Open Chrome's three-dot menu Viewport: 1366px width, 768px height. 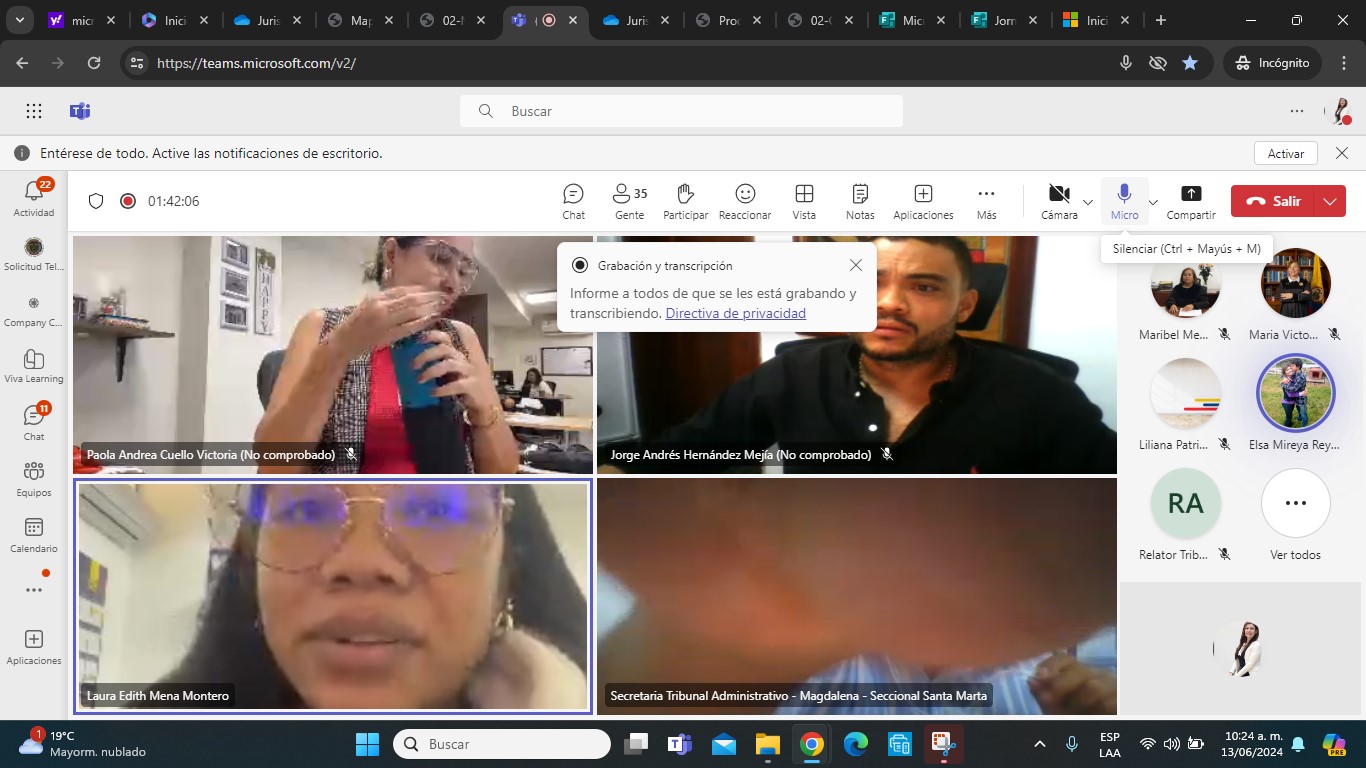1343,63
